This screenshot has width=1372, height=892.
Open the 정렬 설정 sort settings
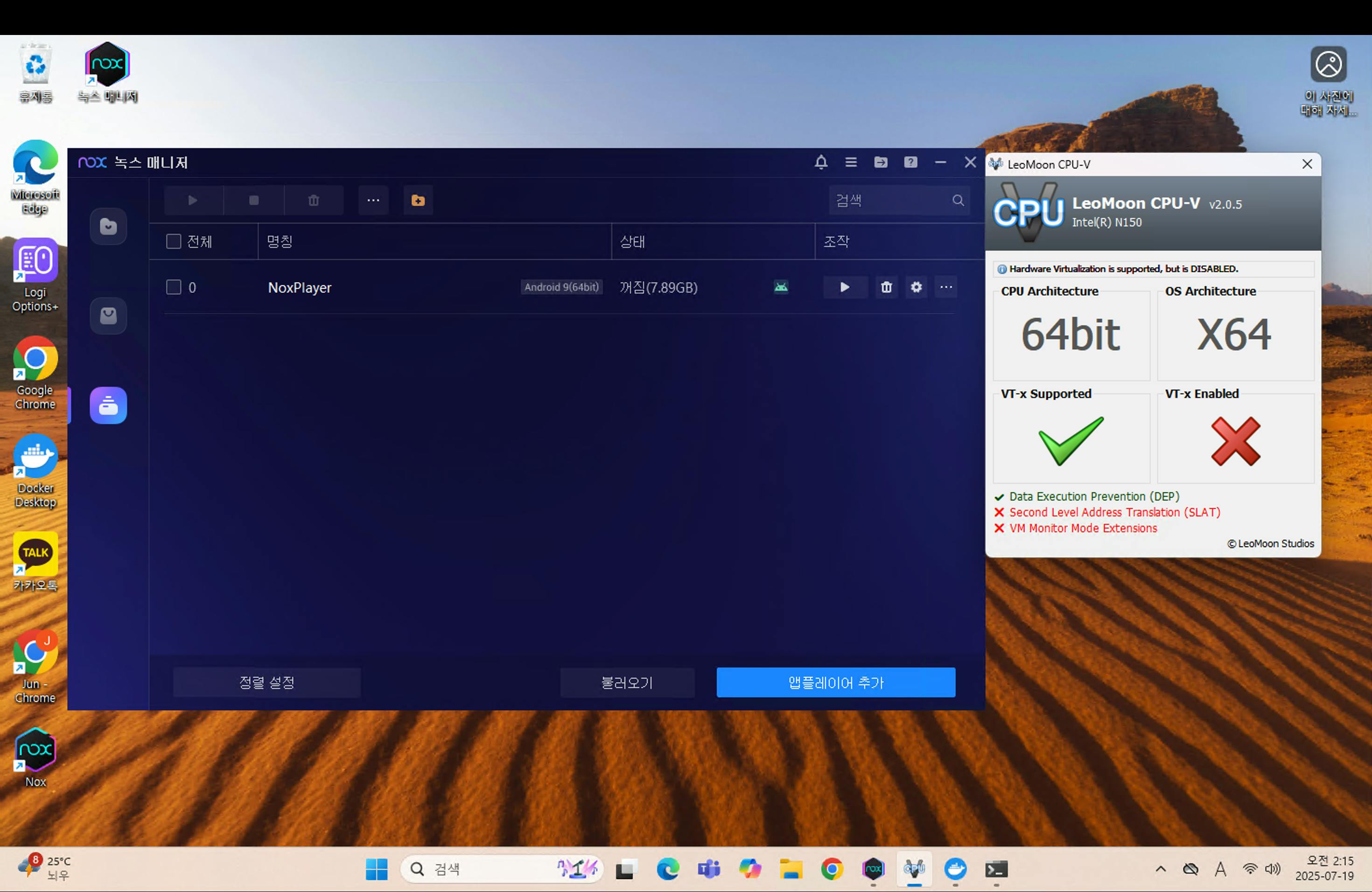[x=267, y=683]
